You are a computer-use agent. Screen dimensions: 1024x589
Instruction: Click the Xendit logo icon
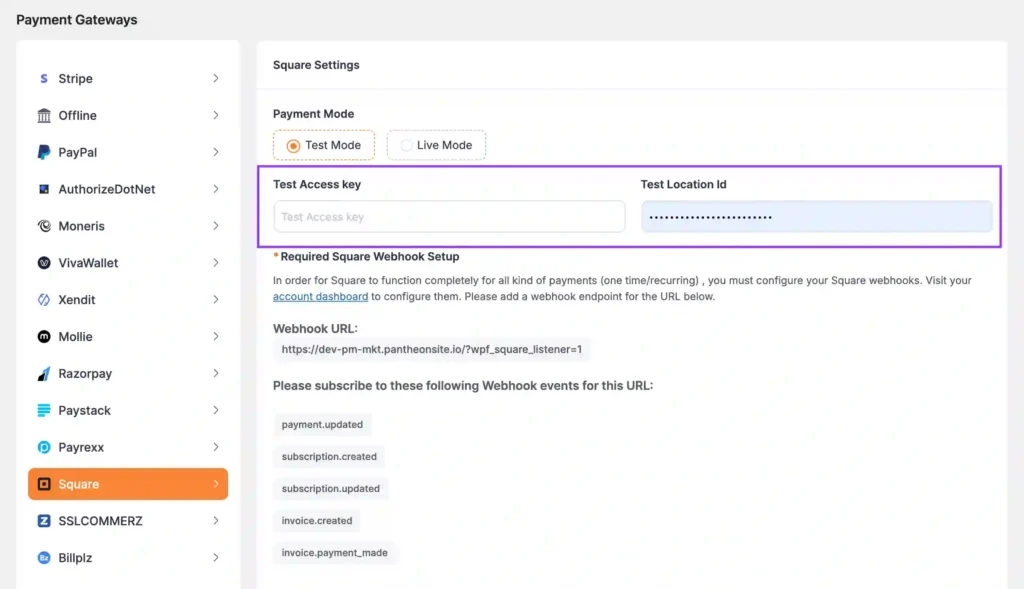44,300
